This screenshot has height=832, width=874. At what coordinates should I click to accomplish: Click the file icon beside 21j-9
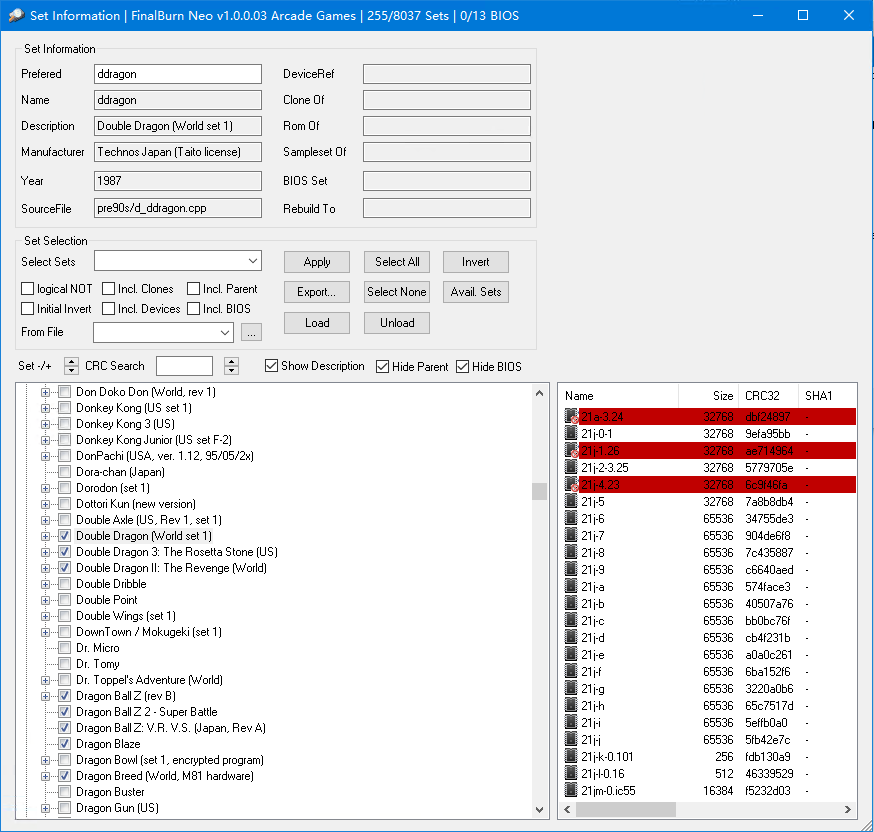(571, 569)
